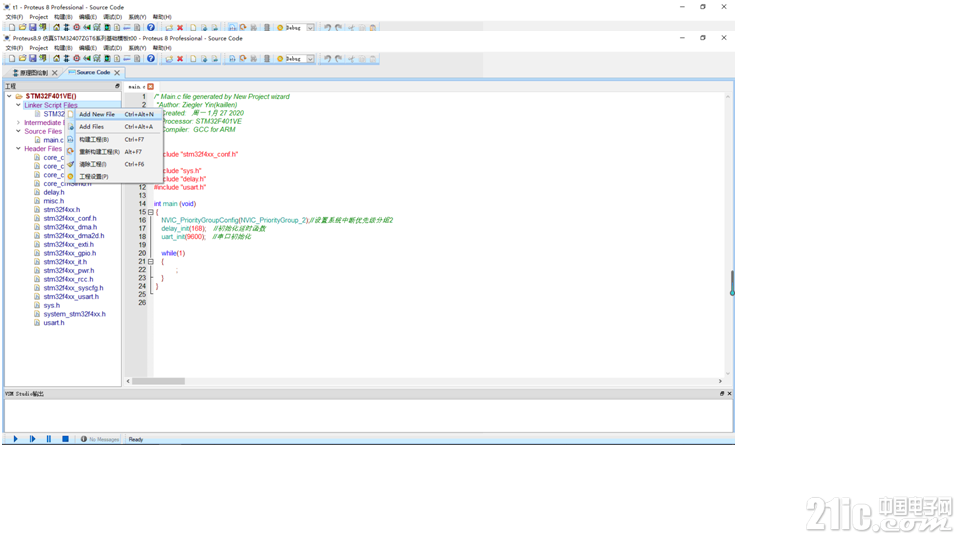This screenshot has height=540, width=960.
Task: Open Home page icon in front window toolbar
Action: pos(56,59)
